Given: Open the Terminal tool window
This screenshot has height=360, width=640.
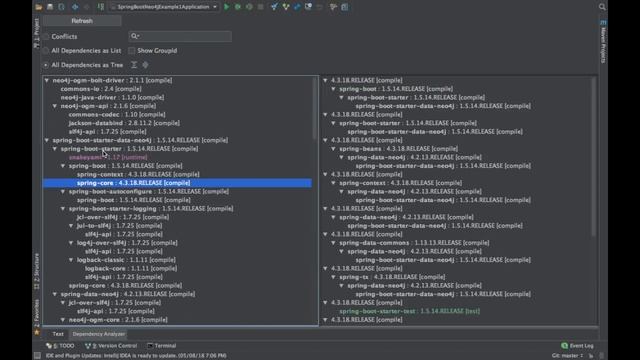Looking at the screenshot, I should coord(162,346).
